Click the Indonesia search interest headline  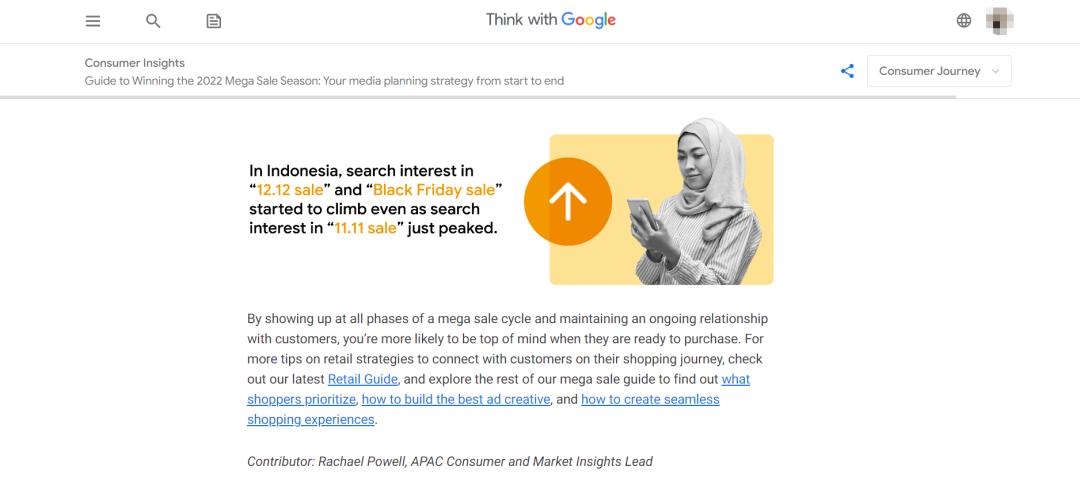click(375, 200)
